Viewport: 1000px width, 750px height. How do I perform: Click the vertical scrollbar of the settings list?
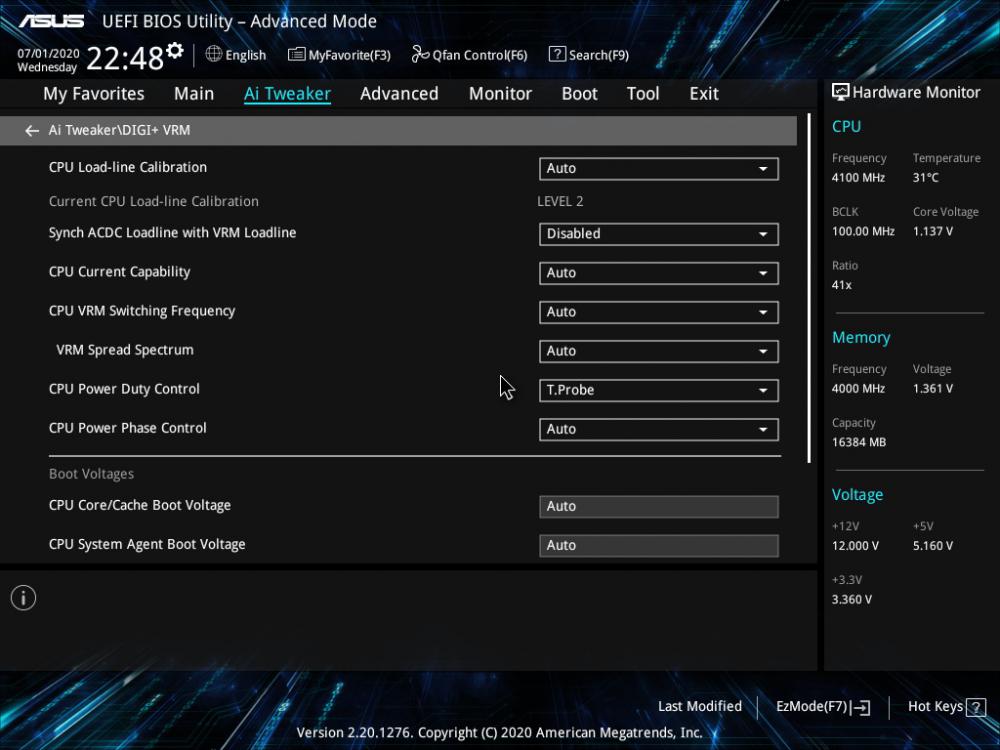(x=809, y=288)
